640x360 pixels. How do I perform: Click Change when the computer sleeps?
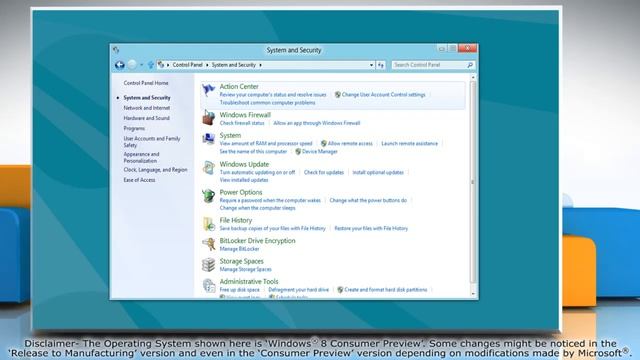[257, 208]
